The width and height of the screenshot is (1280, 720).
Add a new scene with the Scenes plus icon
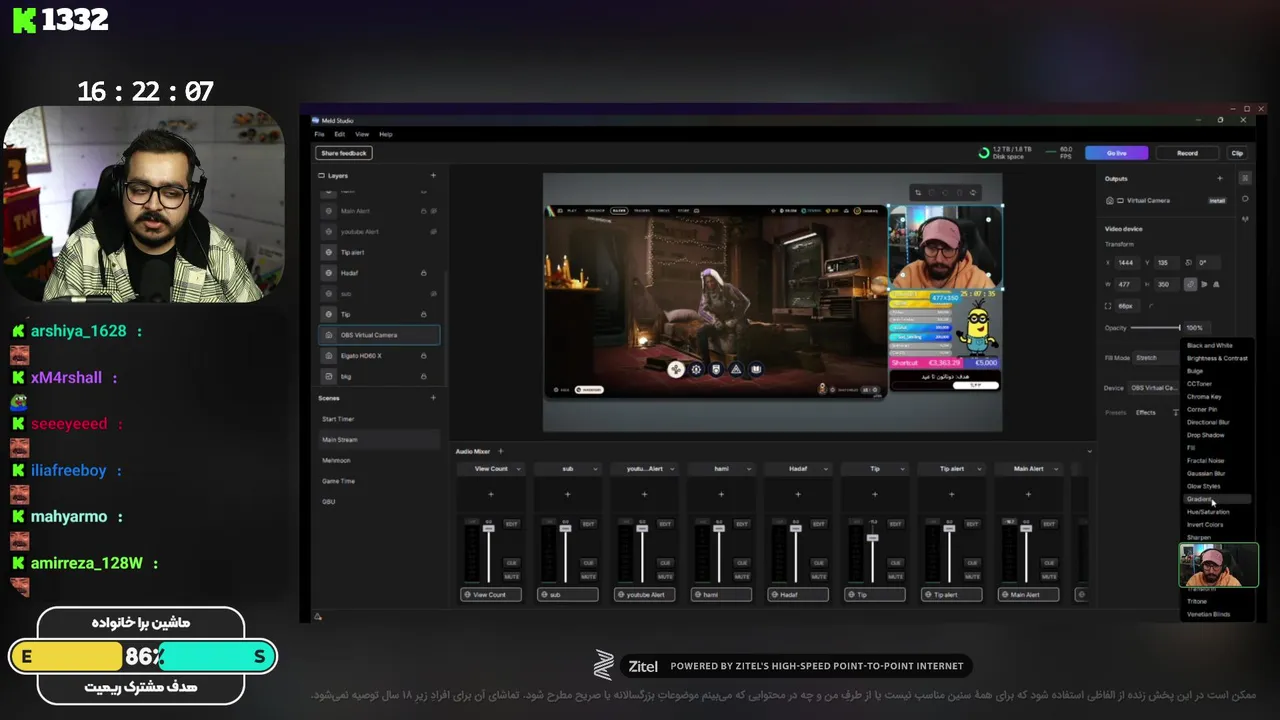[433, 398]
